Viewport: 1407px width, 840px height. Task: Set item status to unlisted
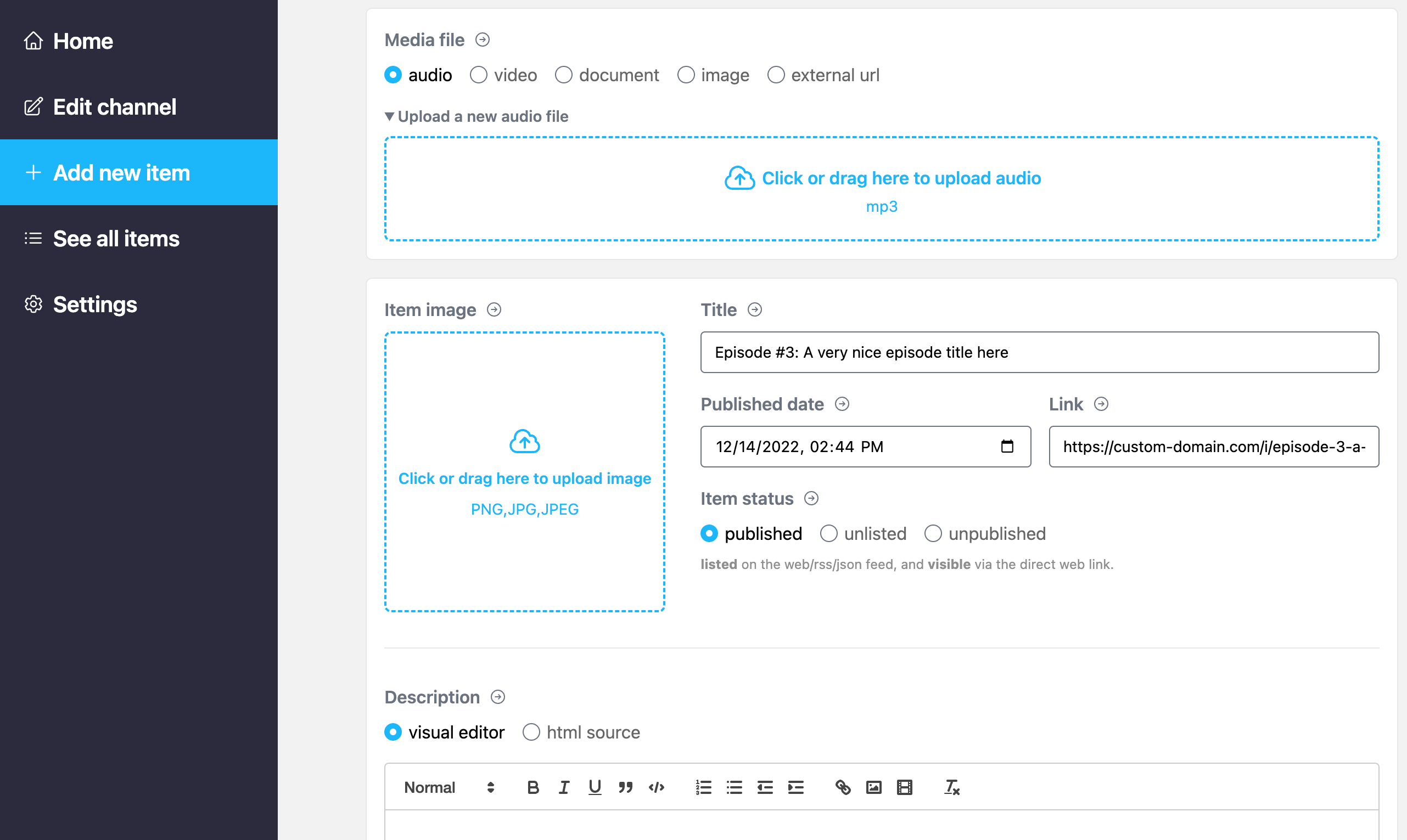(829, 534)
